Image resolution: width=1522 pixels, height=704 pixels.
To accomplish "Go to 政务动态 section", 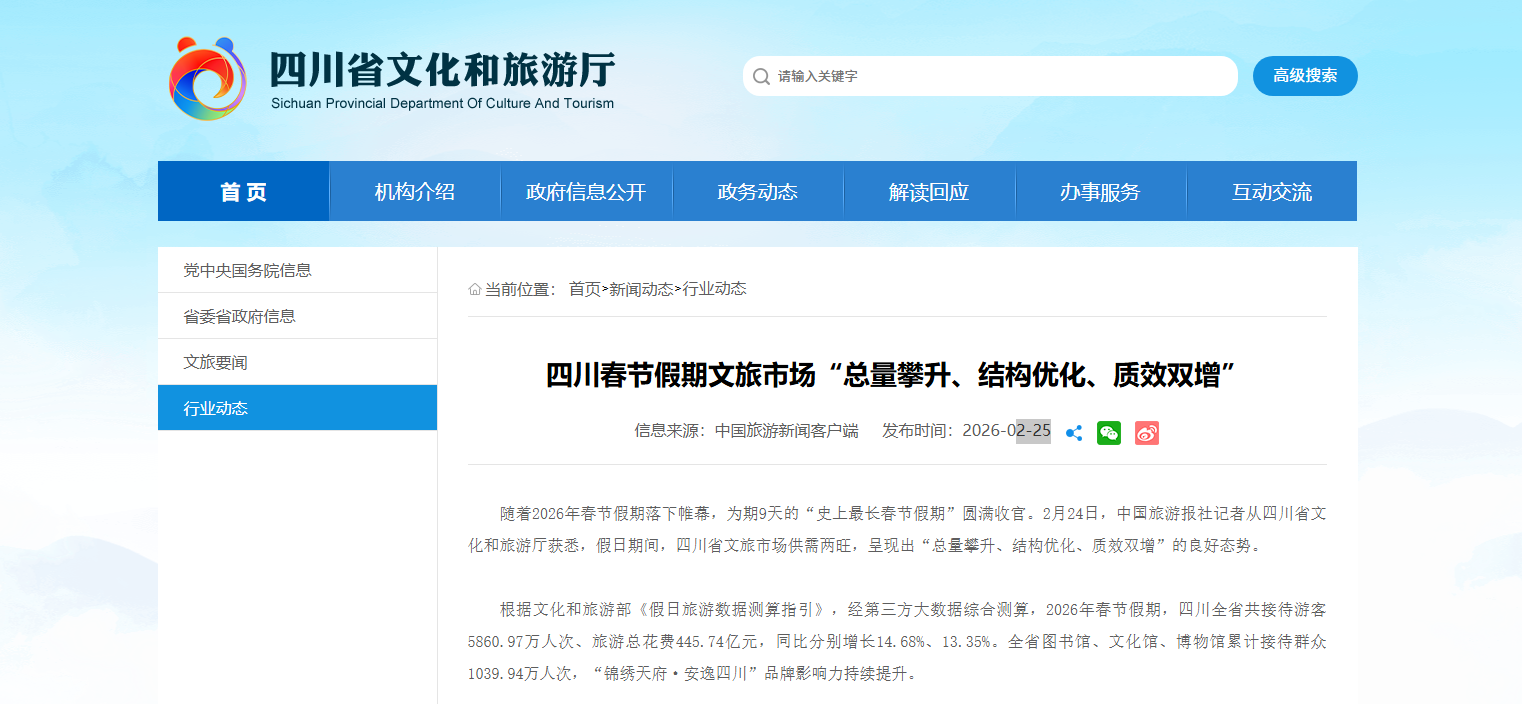I will pos(758,192).
